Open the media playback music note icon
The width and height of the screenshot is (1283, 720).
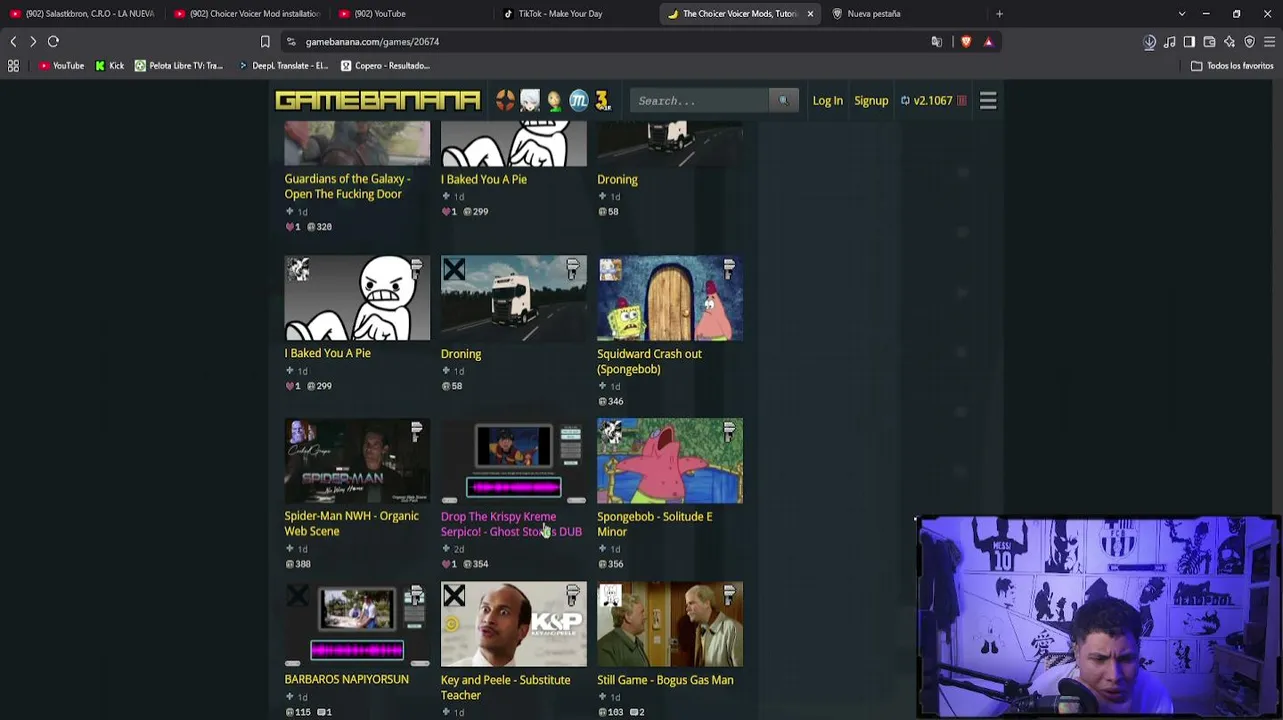click(x=1169, y=42)
